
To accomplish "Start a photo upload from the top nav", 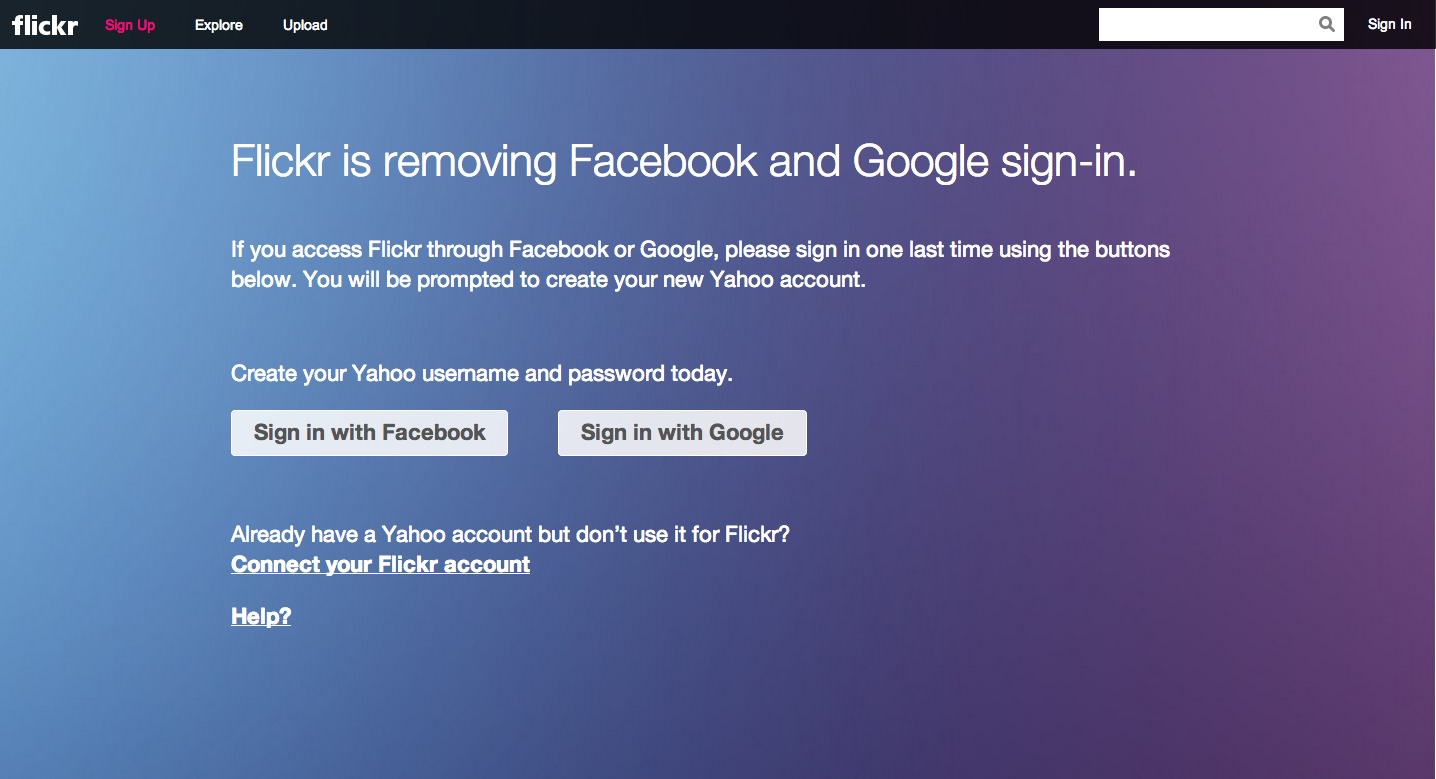I will pyautogui.click(x=305, y=25).
